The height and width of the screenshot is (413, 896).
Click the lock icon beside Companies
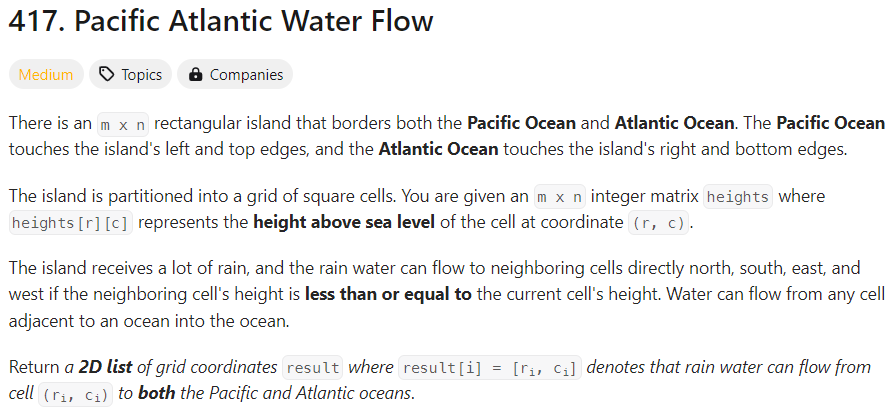[195, 74]
